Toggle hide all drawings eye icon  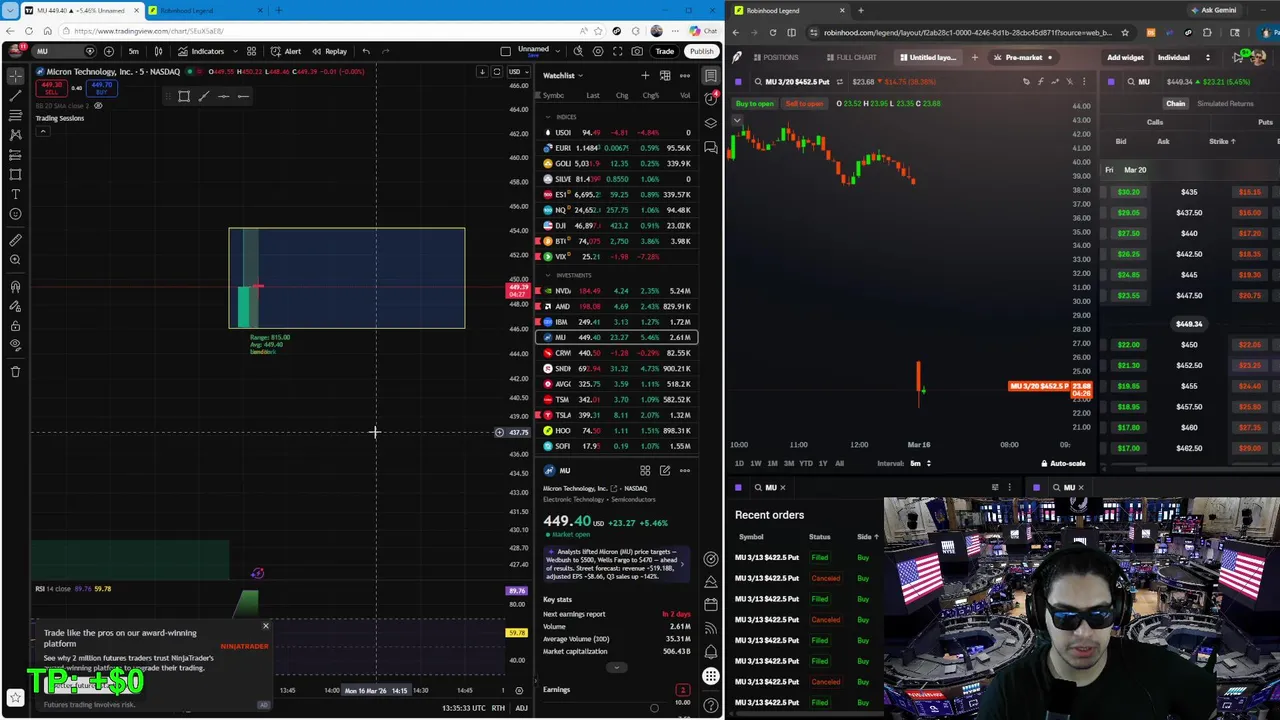[15, 346]
